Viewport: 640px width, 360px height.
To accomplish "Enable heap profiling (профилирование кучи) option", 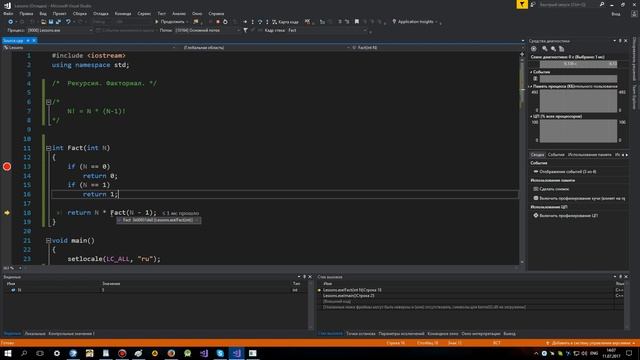I will [x=579, y=198].
